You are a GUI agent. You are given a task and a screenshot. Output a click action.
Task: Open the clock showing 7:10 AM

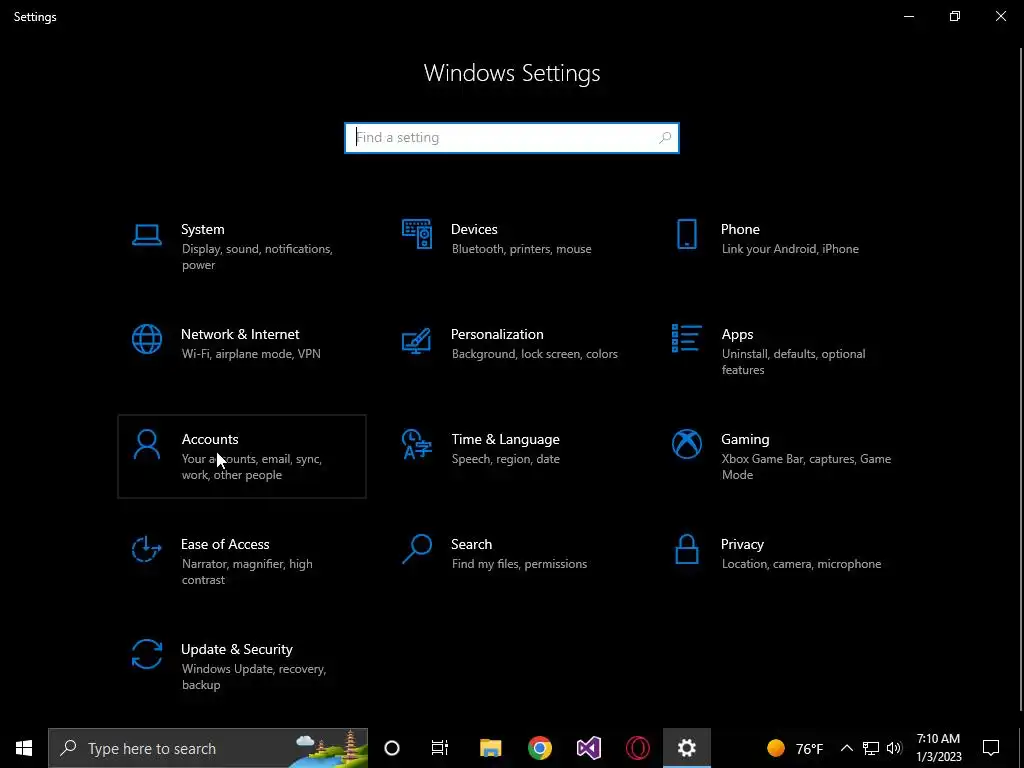pos(938,748)
